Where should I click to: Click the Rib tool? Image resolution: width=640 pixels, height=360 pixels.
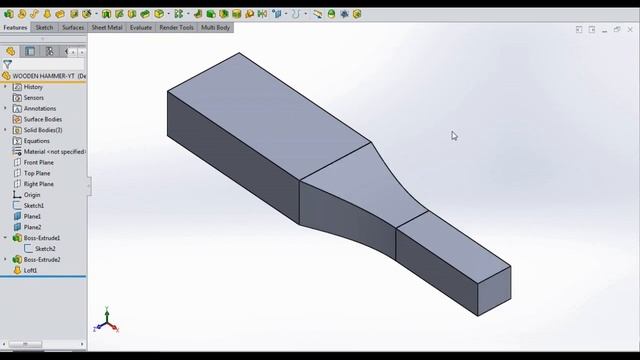point(198,14)
